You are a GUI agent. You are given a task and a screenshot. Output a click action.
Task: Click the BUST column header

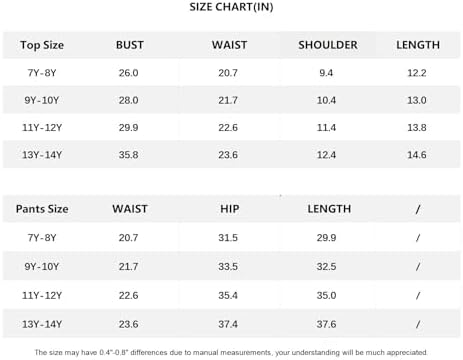pyautogui.click(x=130, y=45)
